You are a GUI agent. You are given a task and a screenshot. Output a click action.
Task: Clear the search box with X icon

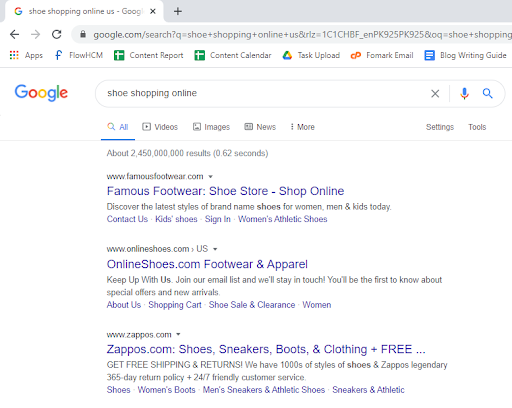(x=435, y=94)
